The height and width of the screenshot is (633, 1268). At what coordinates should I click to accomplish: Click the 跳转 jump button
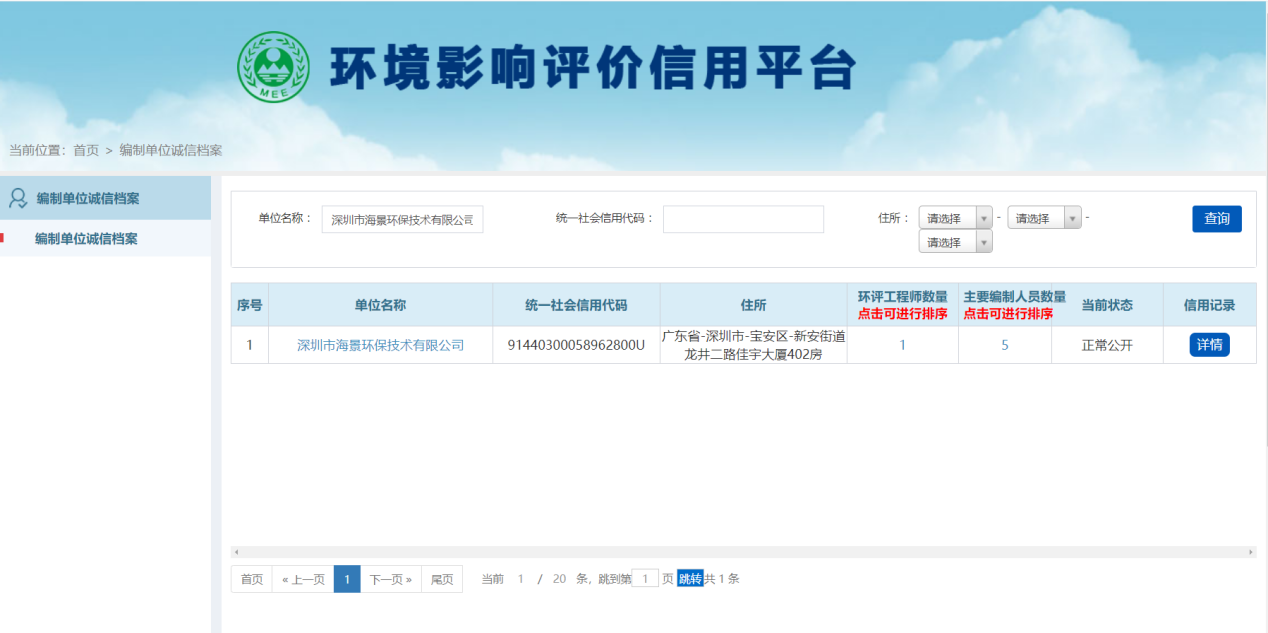tap(690, 578)
